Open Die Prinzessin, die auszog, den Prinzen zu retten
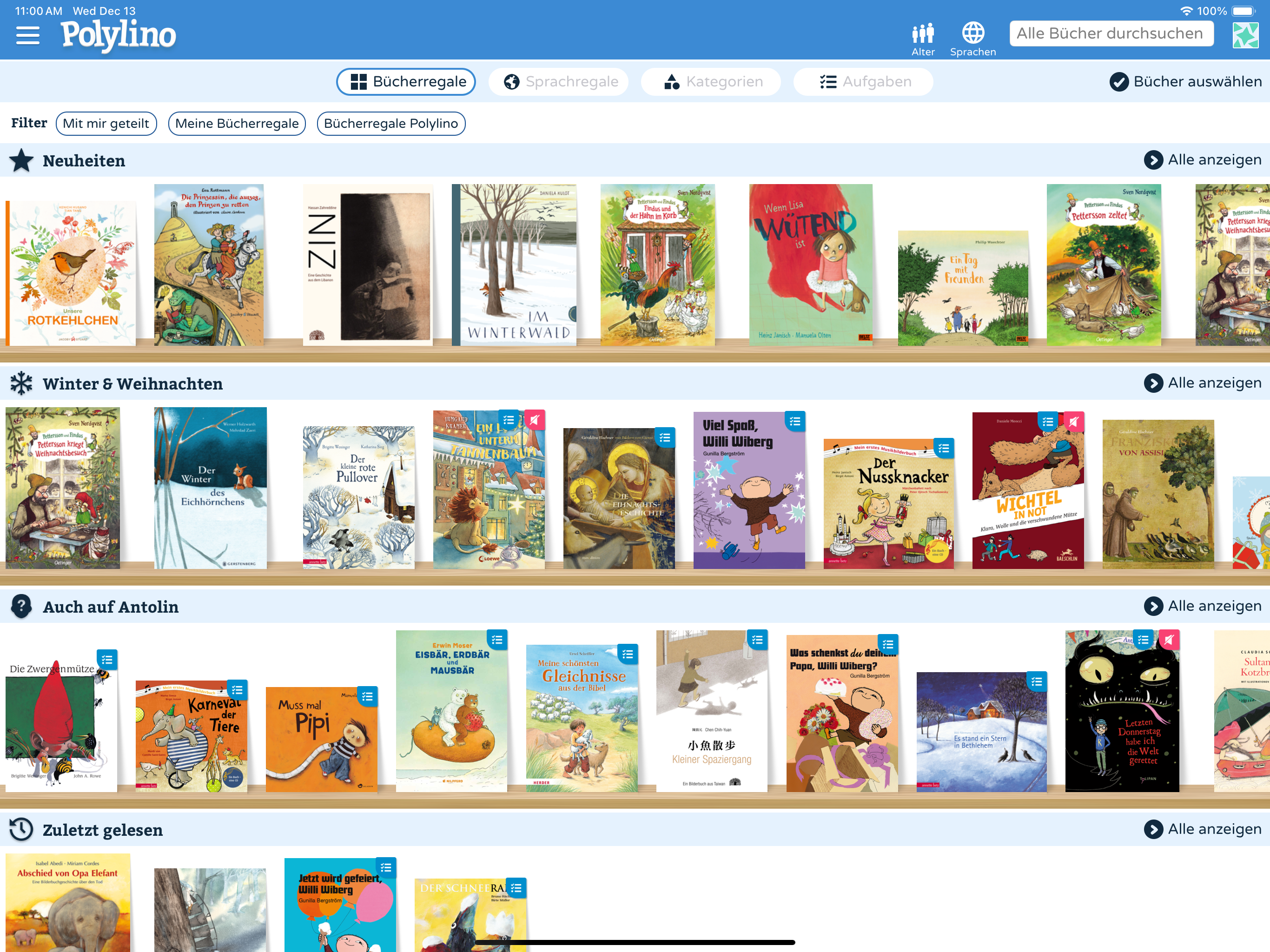The image size is (1270, 952). tap(209, 264)
